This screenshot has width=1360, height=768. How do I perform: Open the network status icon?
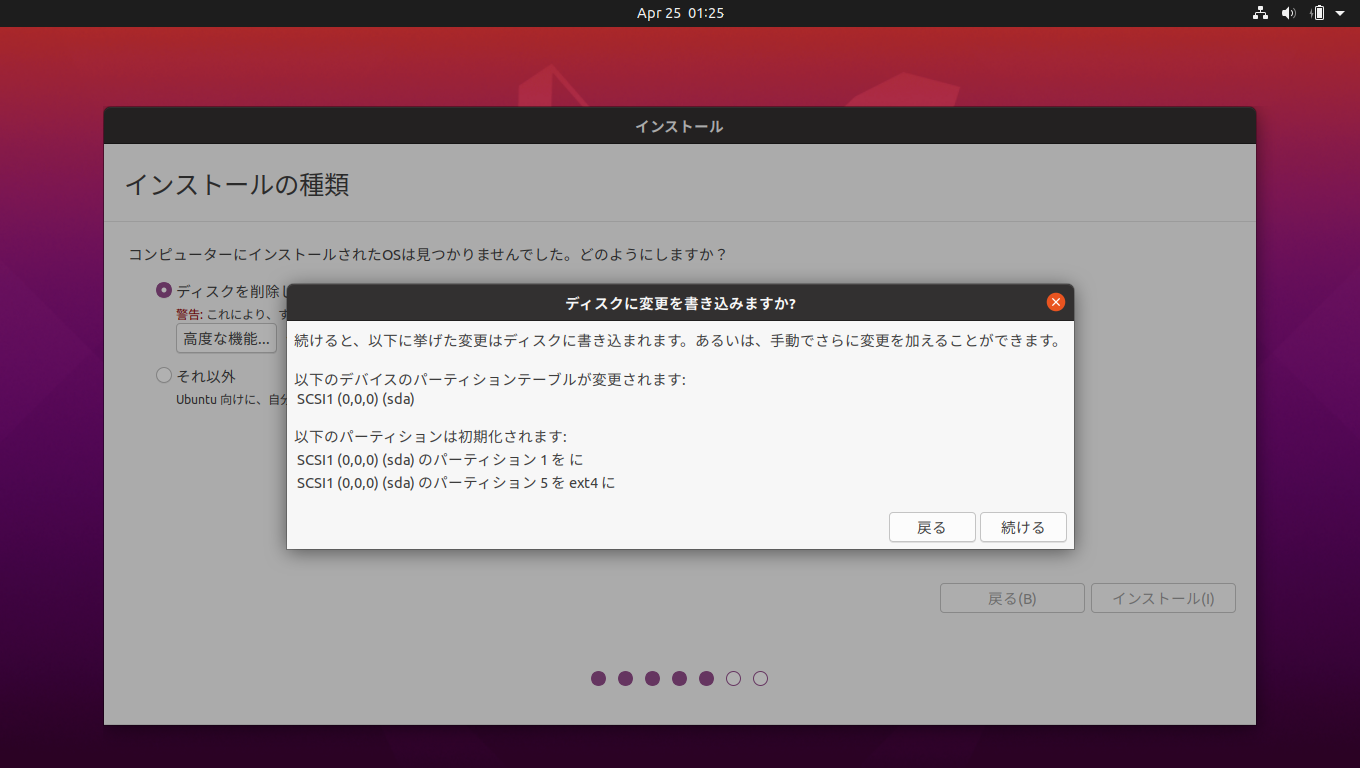point(1260,13)
